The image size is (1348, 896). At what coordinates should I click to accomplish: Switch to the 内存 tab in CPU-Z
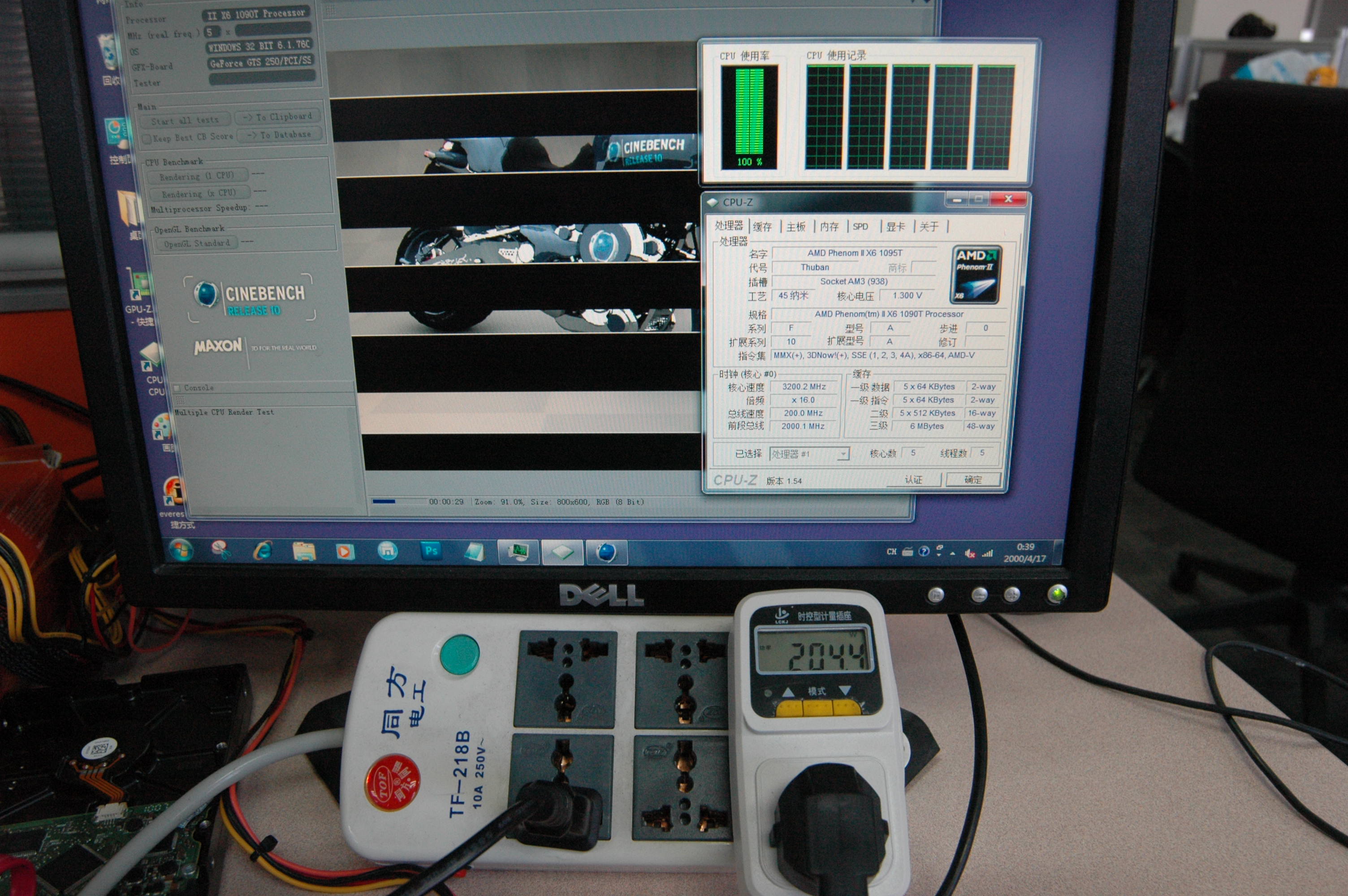[829, 227]
